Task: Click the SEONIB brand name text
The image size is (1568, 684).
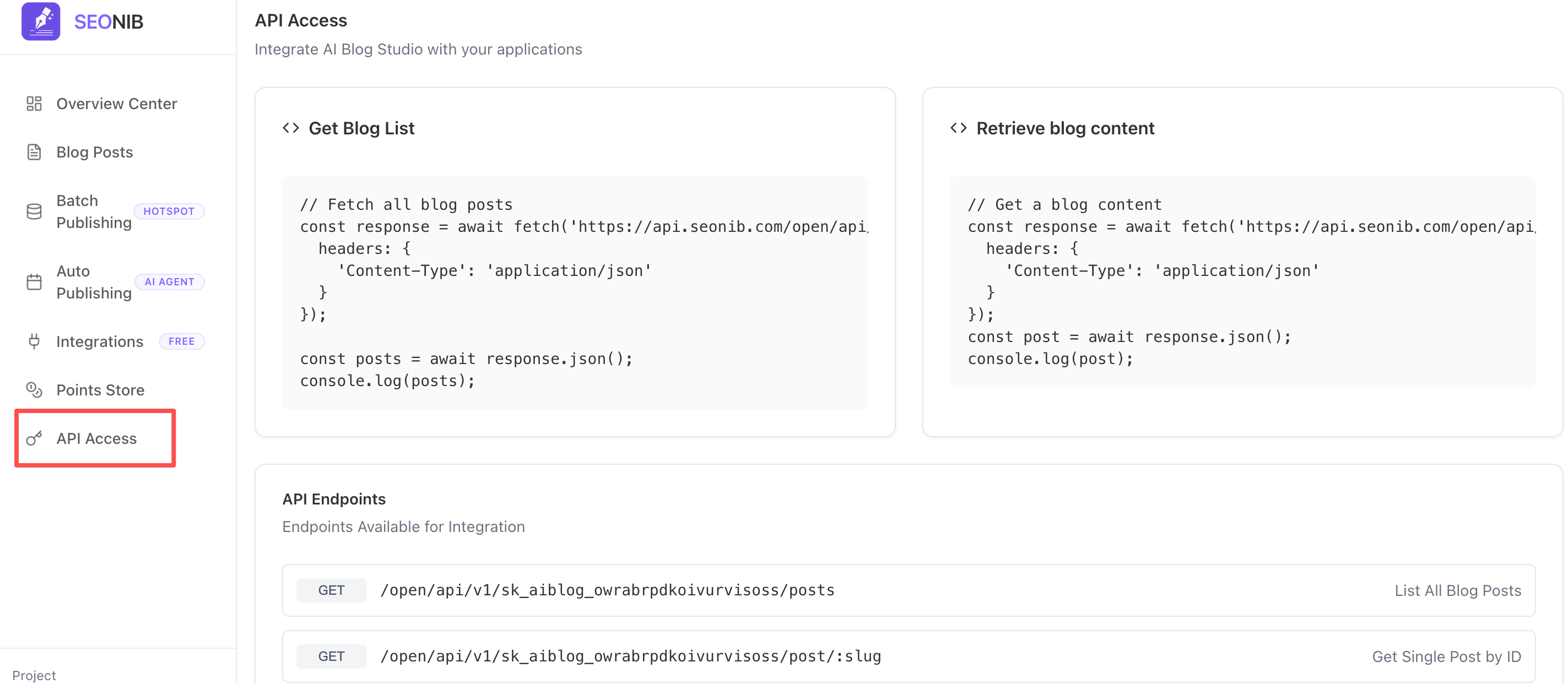Action: [x=109, y=22]
